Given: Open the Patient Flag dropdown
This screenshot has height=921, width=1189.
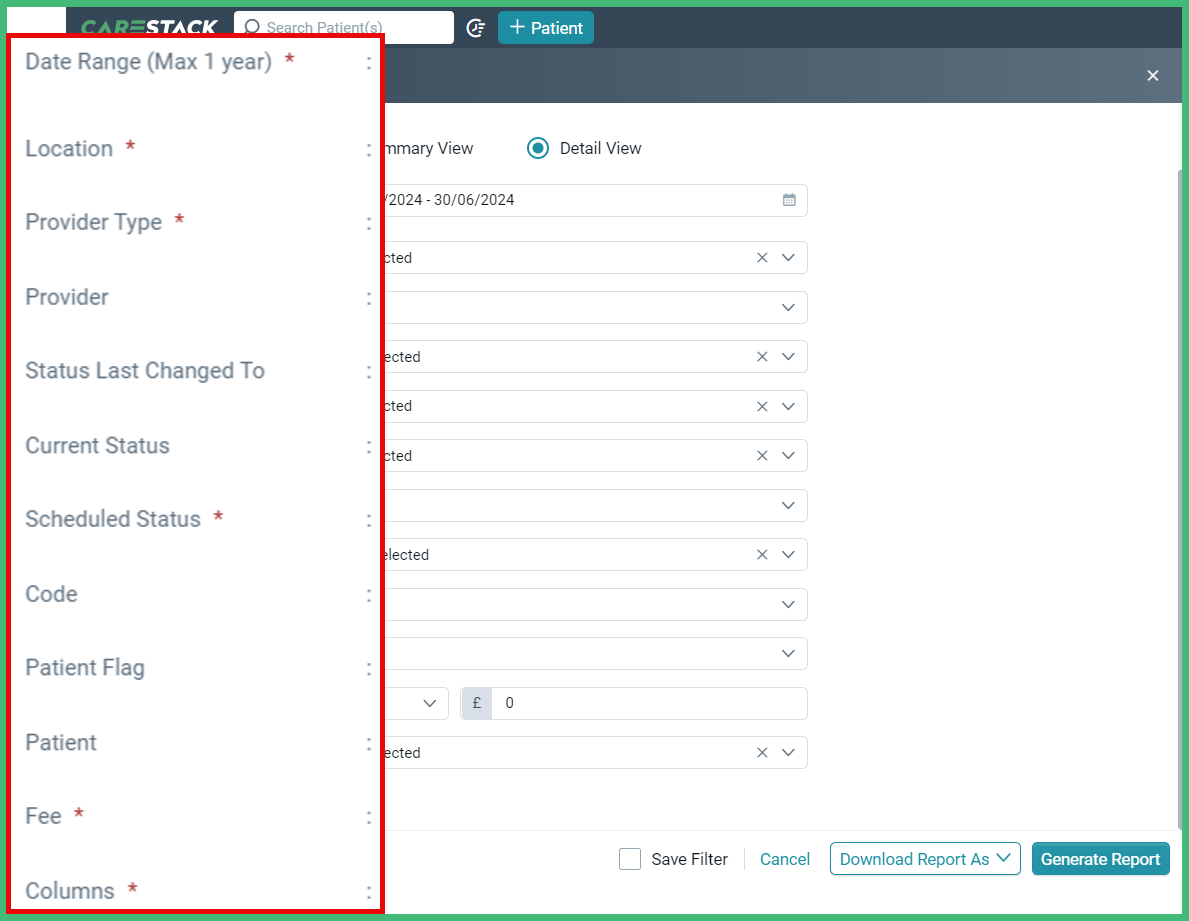Looking at the screenshot, I should pyautogui.click(x=787, y=604).
